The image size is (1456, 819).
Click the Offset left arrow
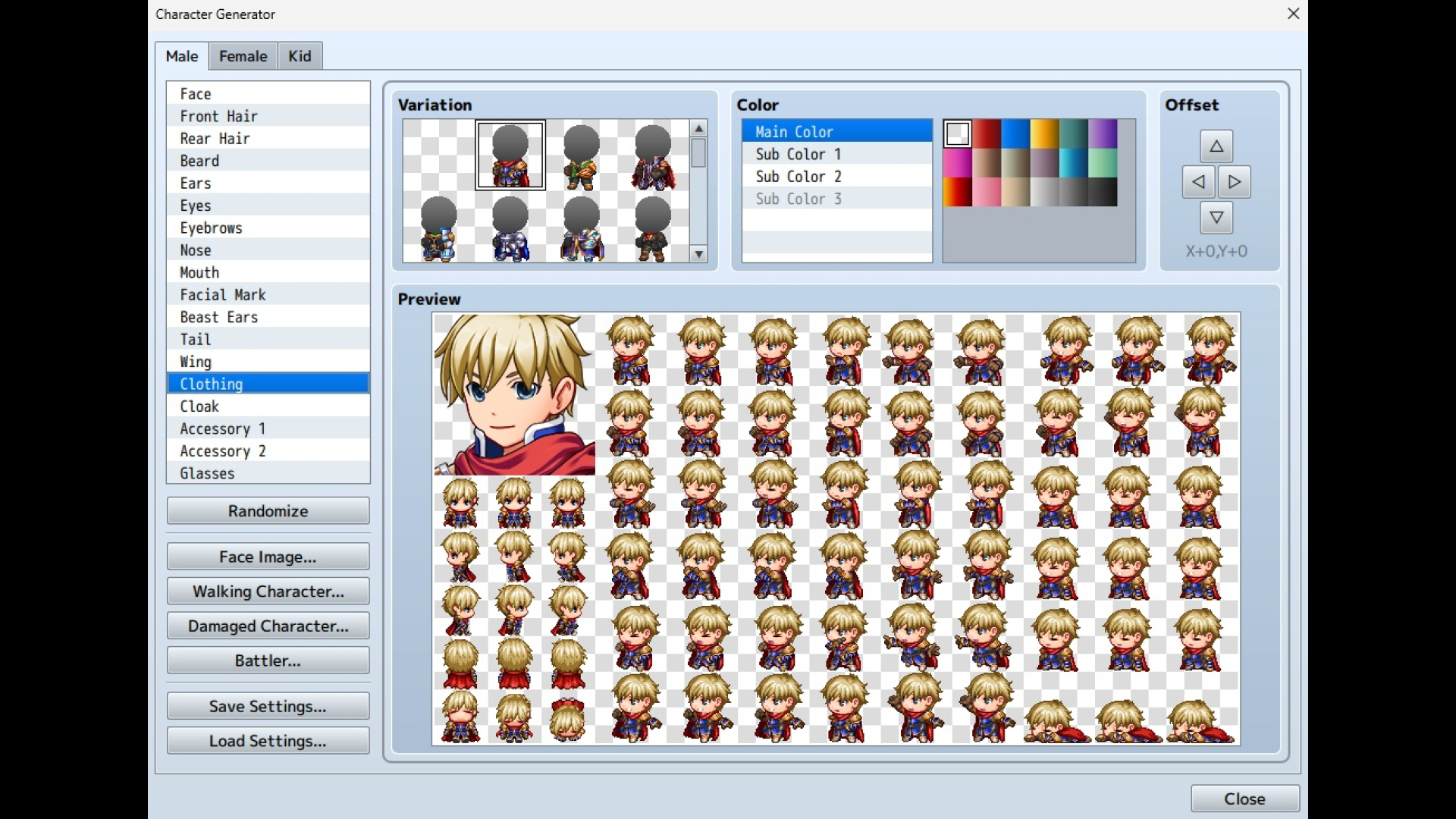(1197, 182)
